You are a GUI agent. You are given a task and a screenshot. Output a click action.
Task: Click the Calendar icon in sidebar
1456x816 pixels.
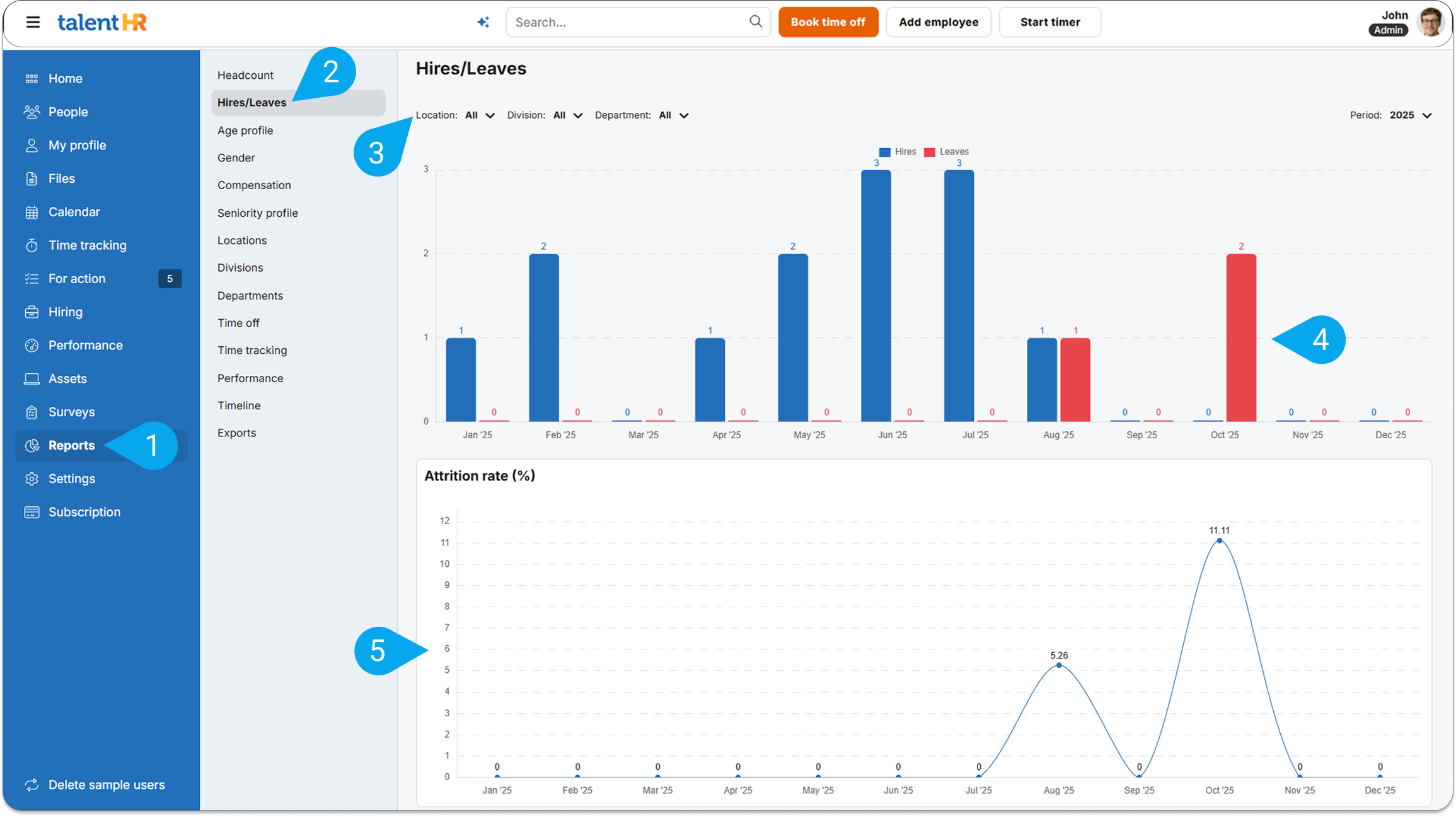click(x=32, y=213)
